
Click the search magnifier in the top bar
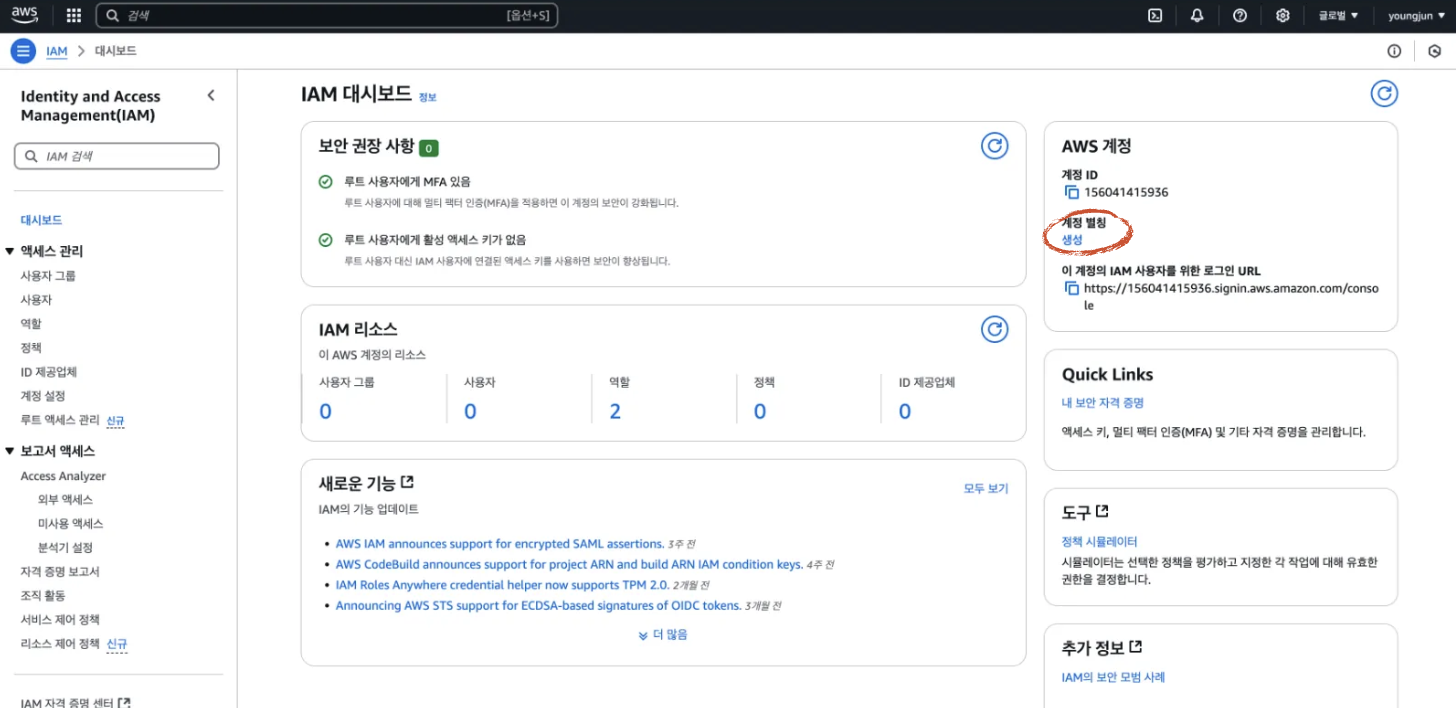(x=113, y=16)
